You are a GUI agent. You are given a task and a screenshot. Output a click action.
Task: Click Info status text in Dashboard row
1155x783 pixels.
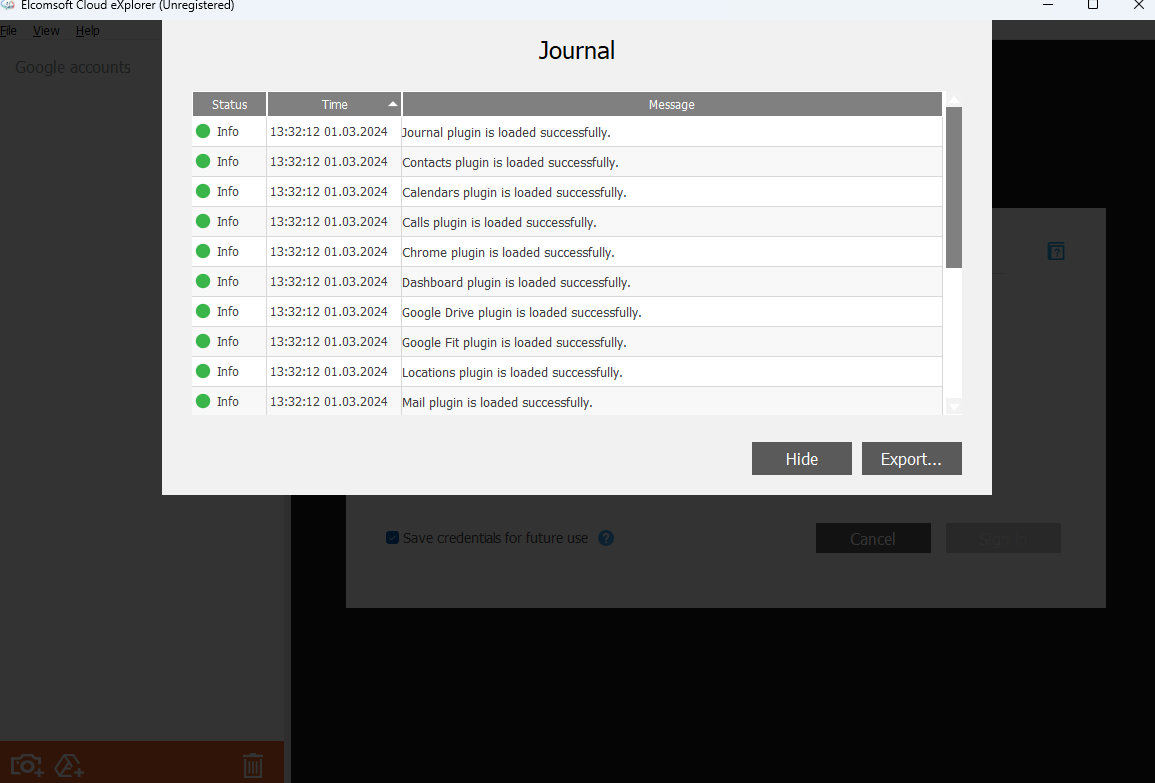(228, 282)
